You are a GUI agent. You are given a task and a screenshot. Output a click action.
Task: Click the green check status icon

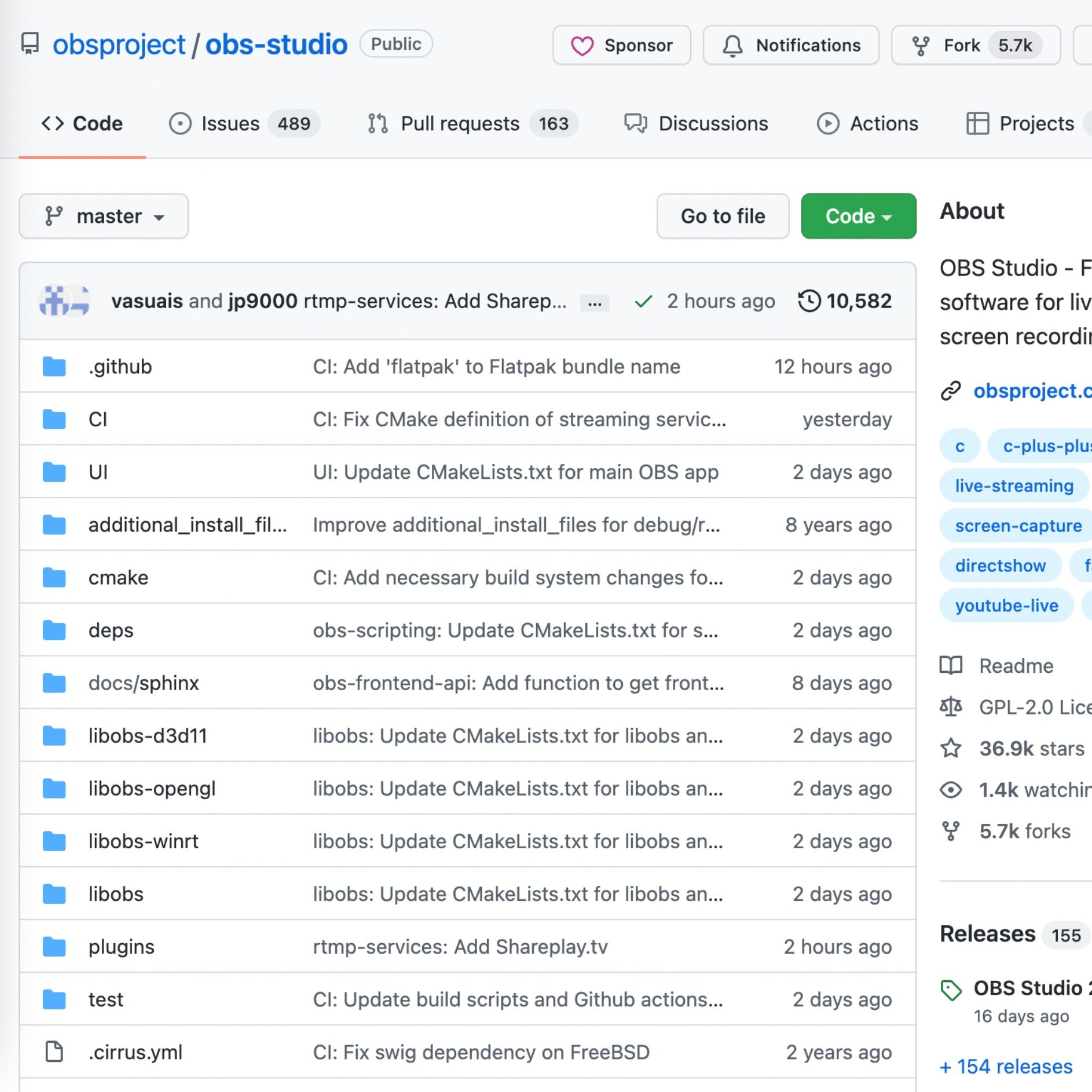point(643,302)
